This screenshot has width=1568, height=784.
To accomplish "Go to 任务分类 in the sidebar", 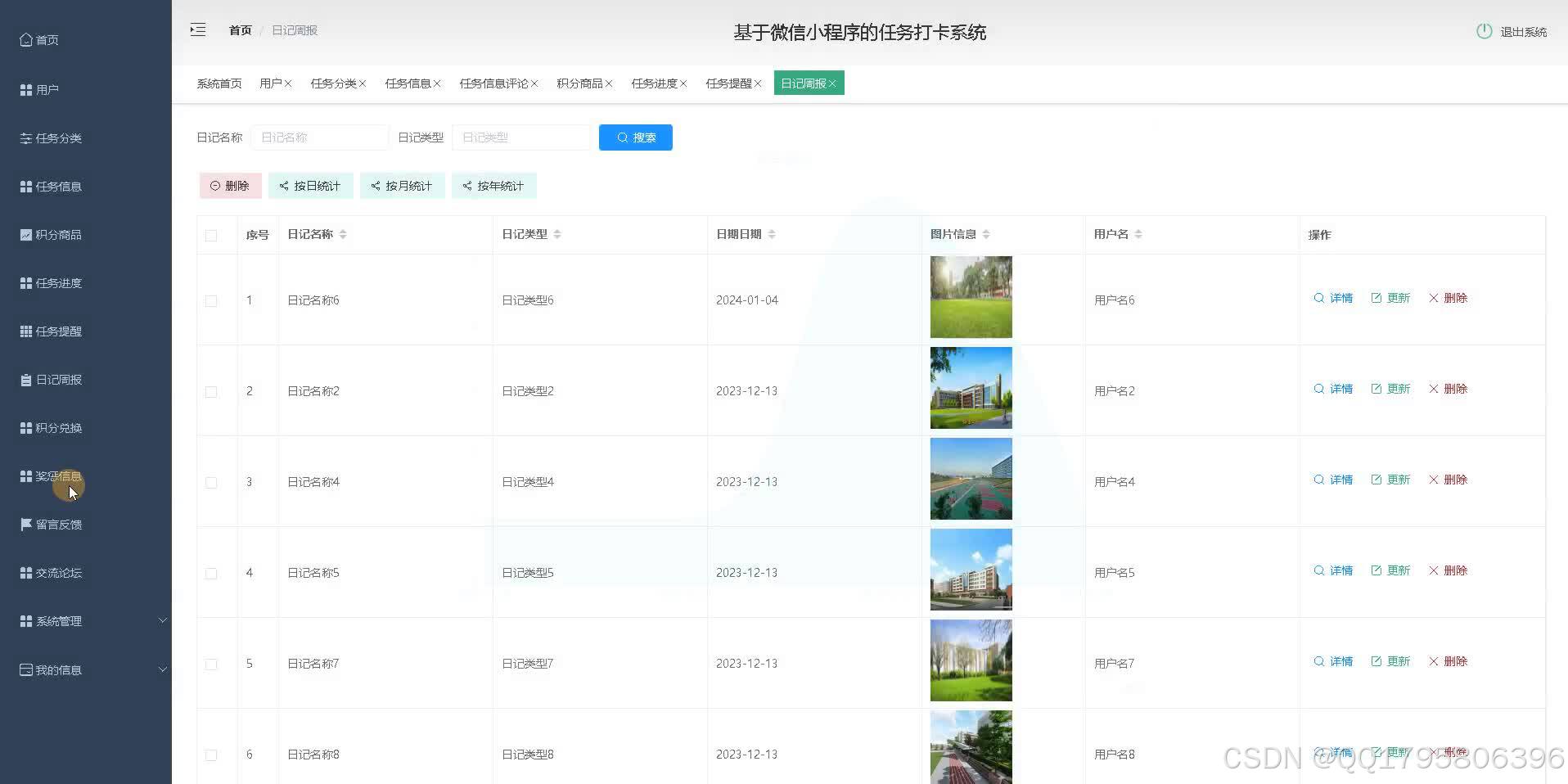I will pyautogui.click(x=51, y=138).
